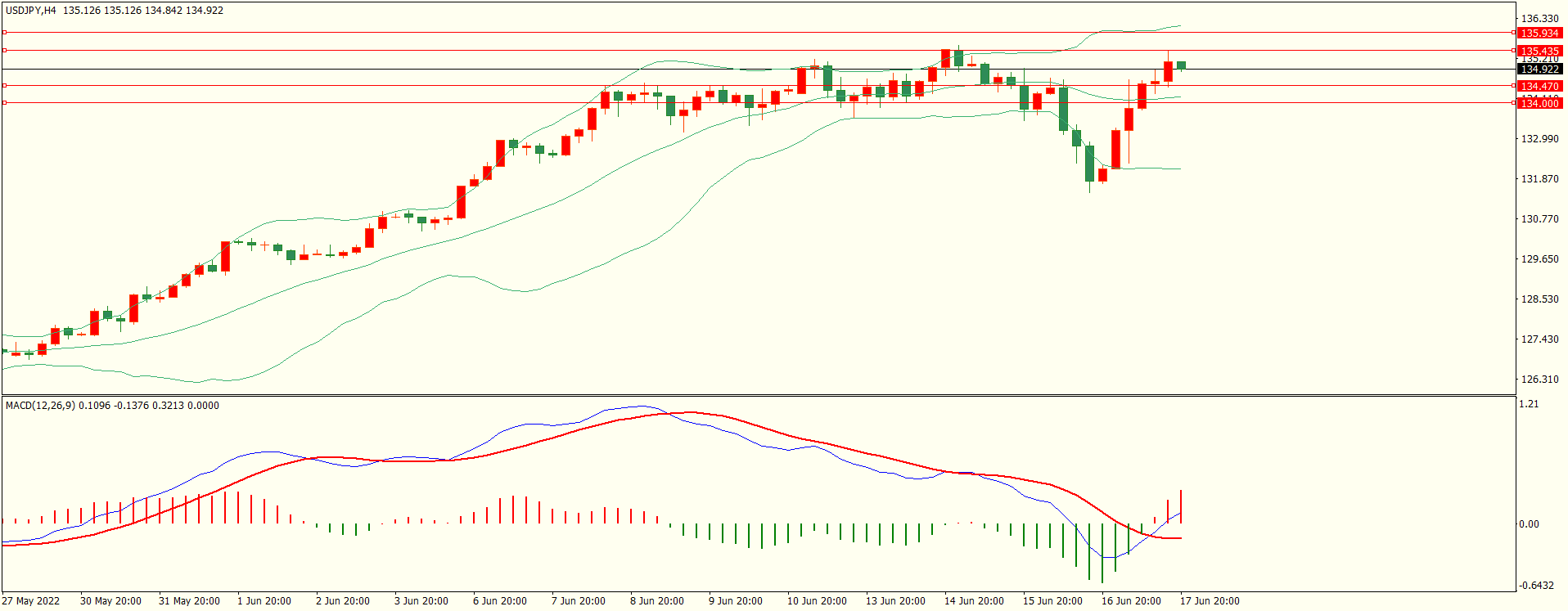Click the 126.310 price scale value
This screenshot has height=611, width=1568.
click(x=1539, y=380)
